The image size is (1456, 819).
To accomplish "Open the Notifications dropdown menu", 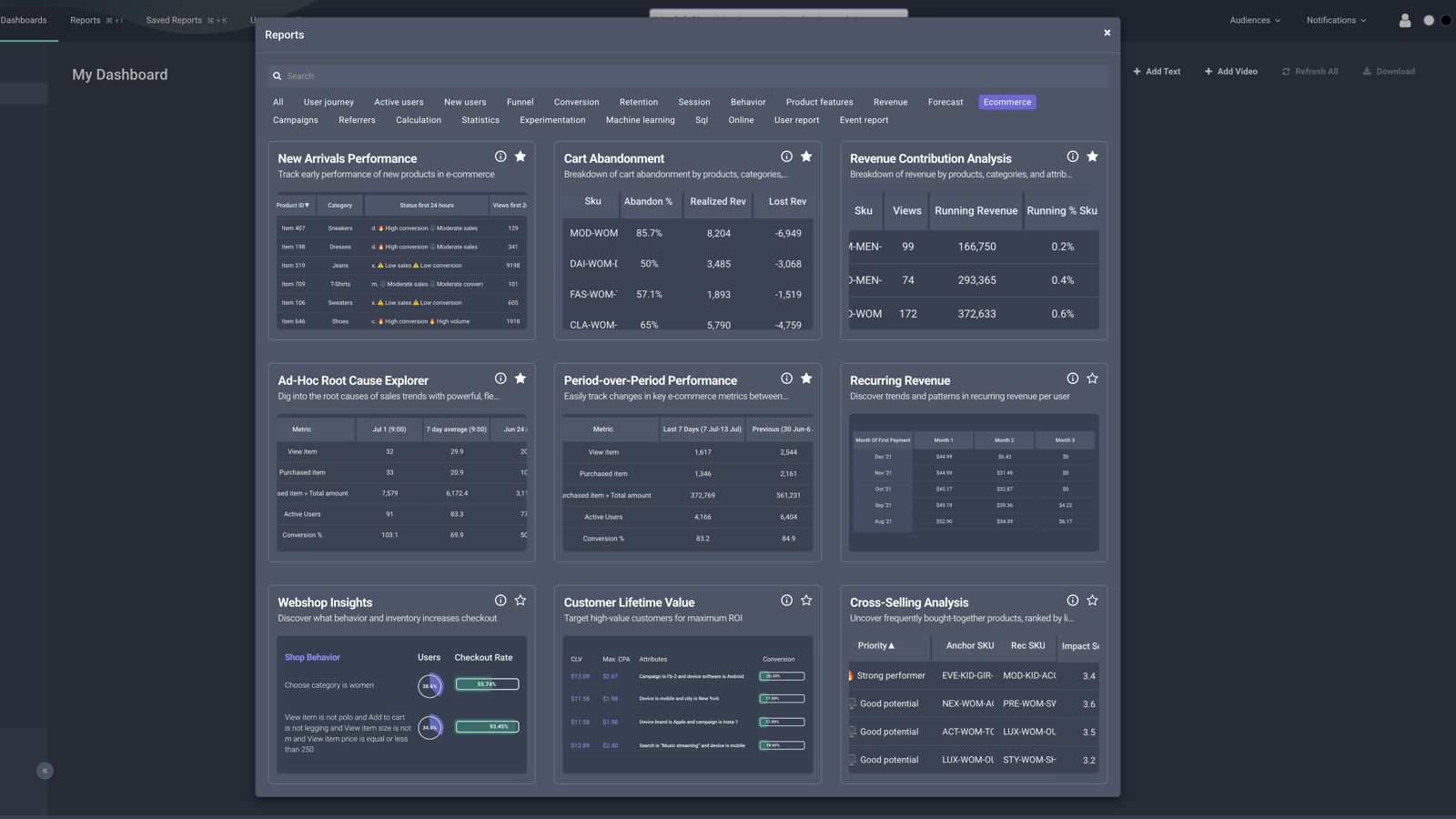I will point(1336,20).
